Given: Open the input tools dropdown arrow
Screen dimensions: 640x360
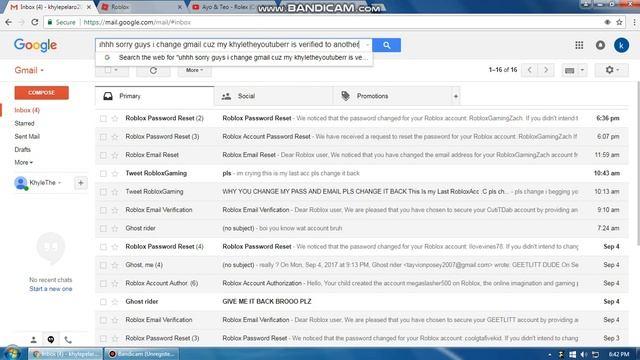Looking at the screenshot, I should pos(582,70).
